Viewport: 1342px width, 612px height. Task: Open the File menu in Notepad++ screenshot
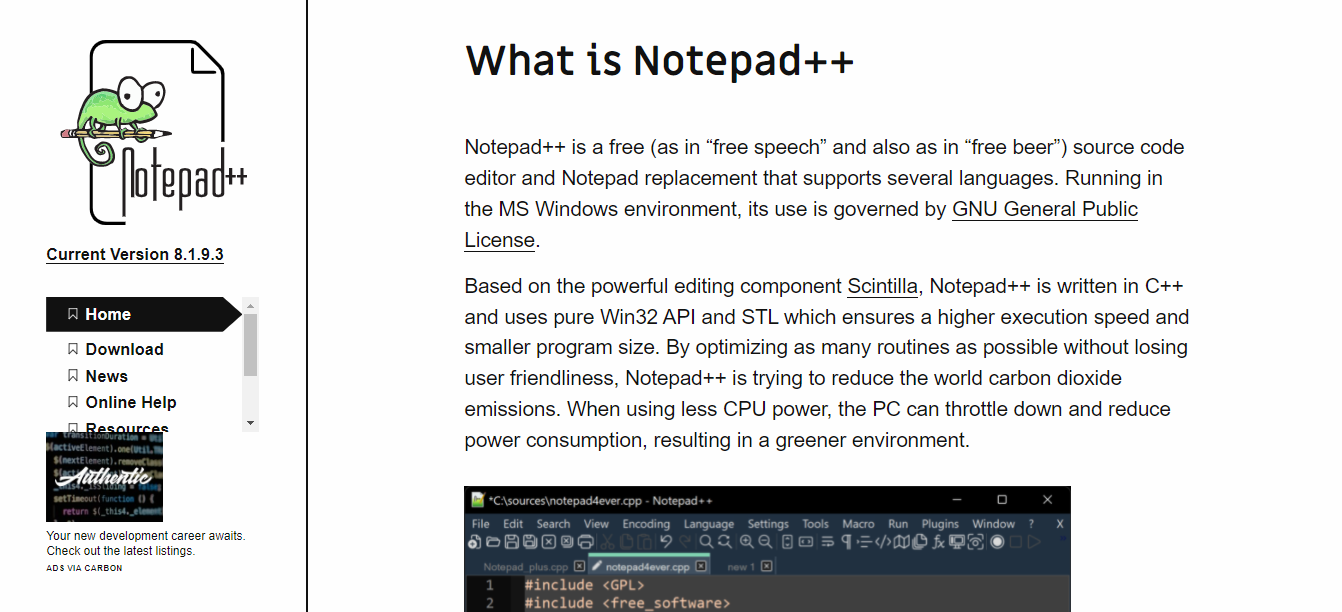click(481, 524)
